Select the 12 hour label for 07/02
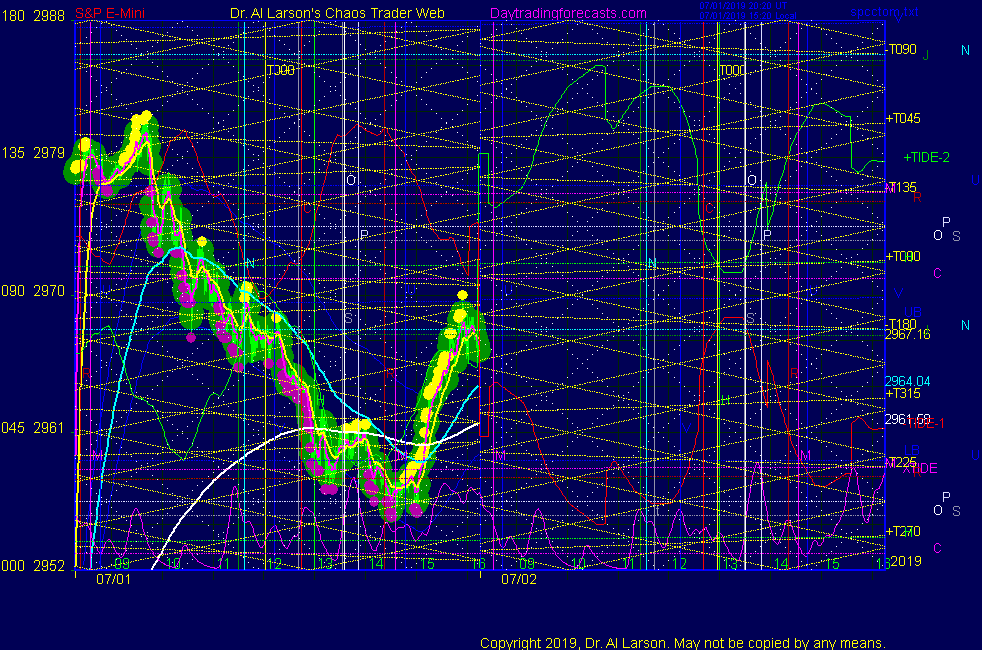The width and height of the screenshot is (982, 650). (x=680, y=563)
